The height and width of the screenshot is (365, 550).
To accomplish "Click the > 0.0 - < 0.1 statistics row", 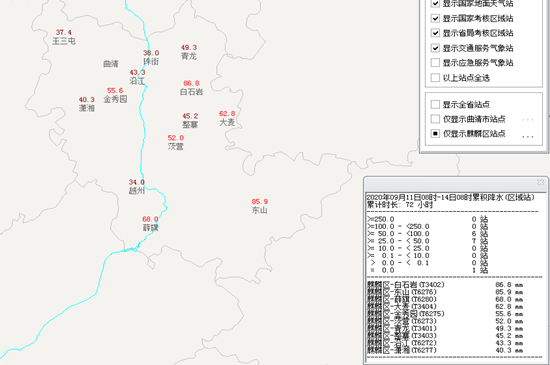I will 428,263.
